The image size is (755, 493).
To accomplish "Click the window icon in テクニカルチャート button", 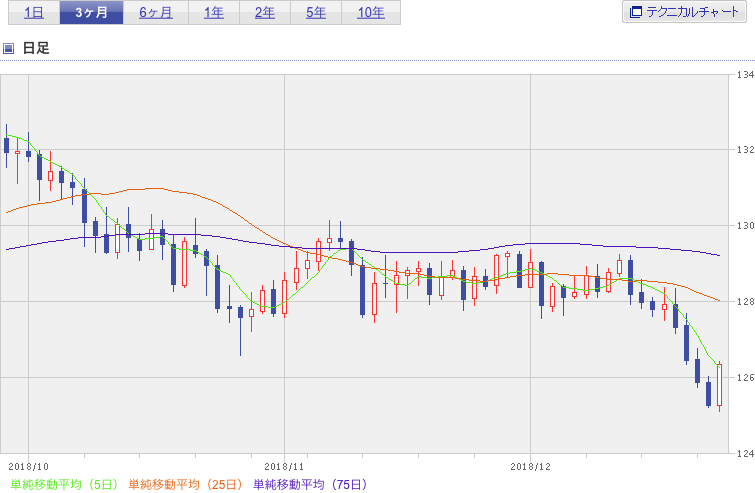I will tap(636, 12).
